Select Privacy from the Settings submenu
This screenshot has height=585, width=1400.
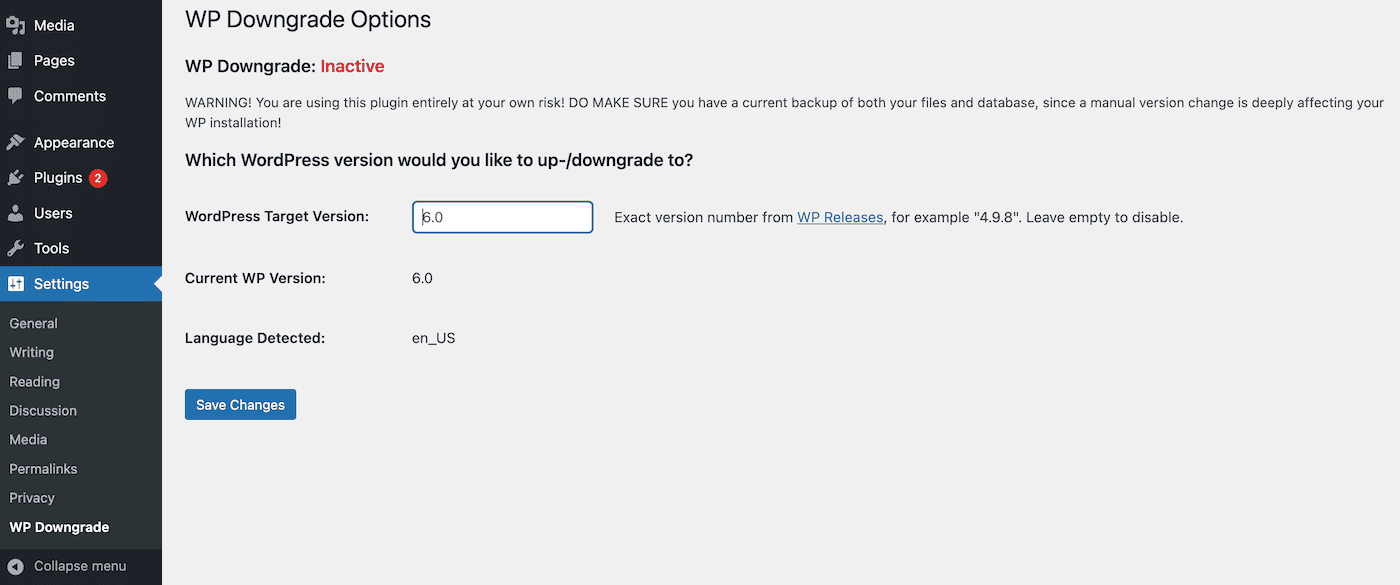[31, 497]
